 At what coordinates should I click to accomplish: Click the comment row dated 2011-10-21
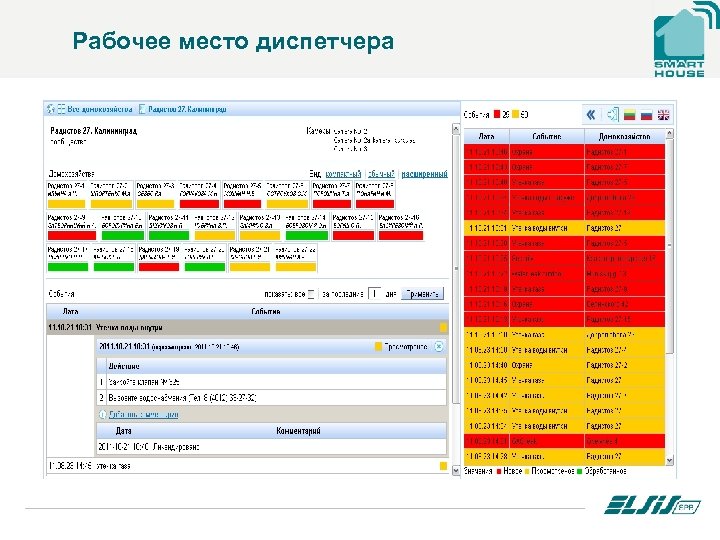pyautogui.click(x=271, y=447)
